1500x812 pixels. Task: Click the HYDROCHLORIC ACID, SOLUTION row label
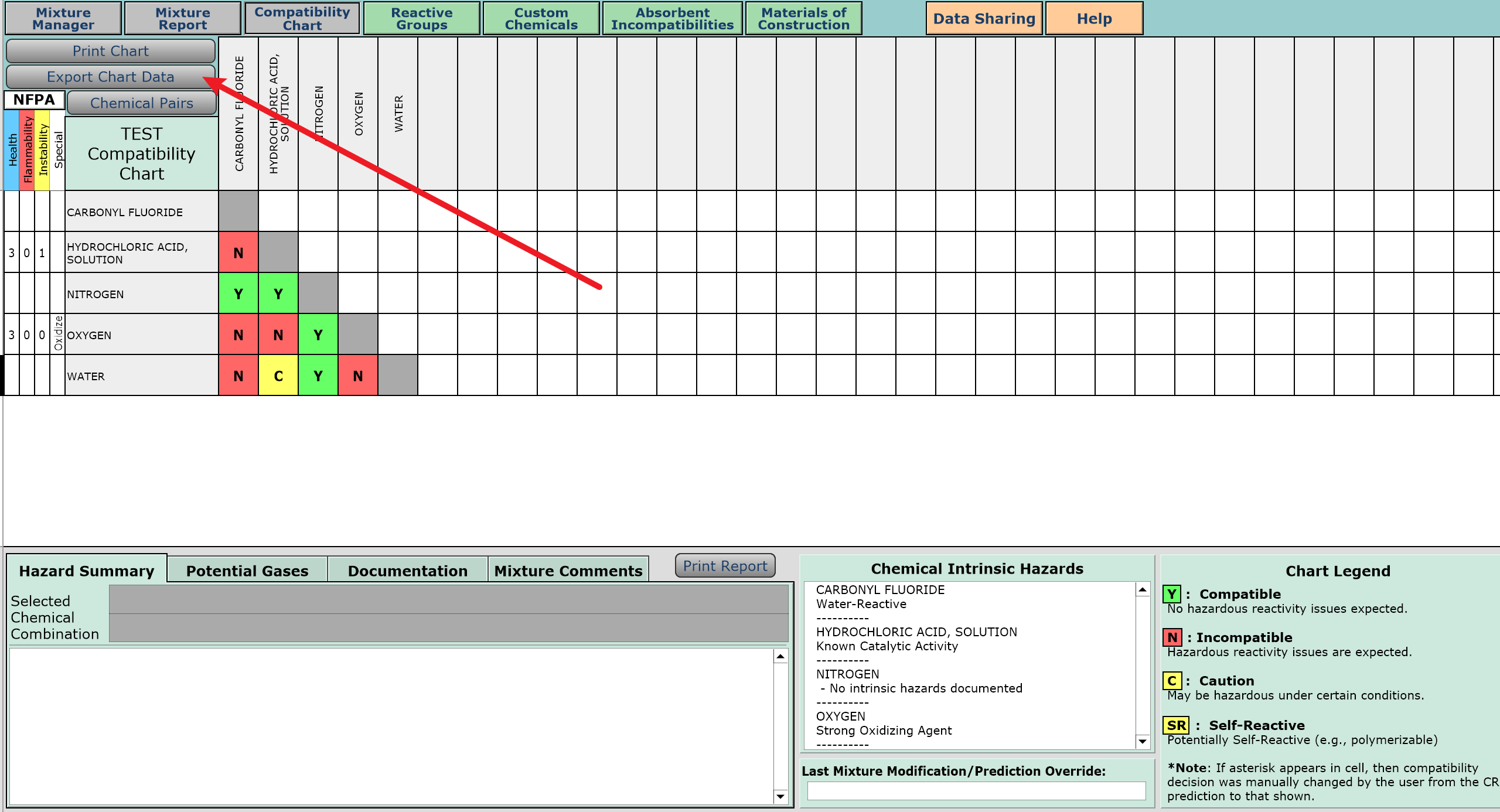(x=141, y=253)
